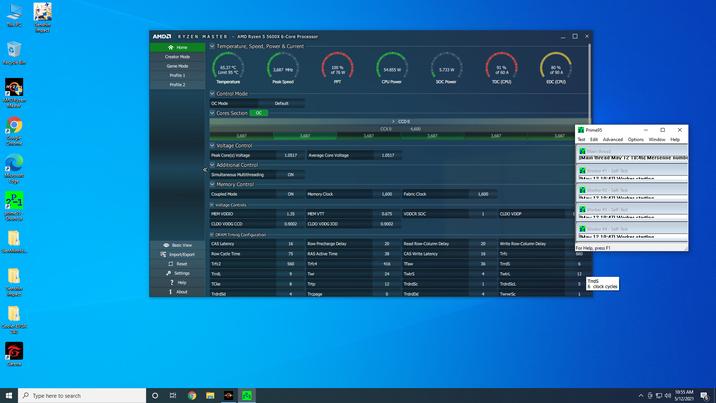716x403 pixels.
Task: Select Prime95 Worker #1 Self-Test window
Action: click(x=632, y=172)
